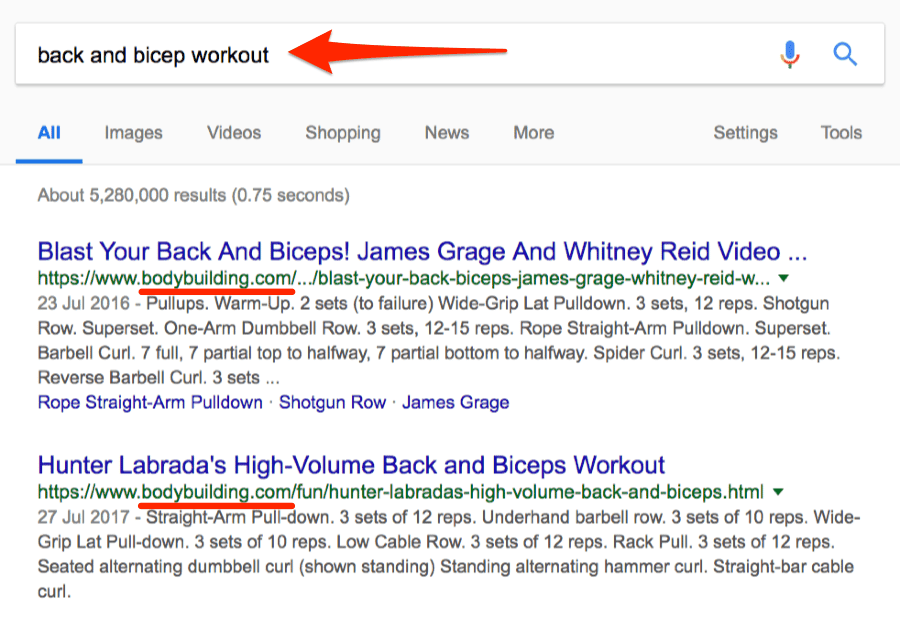This screenshot has height=619, width=900.
Task: Open the More search options menu
Action: pyautogui.click(x=532, y=132)
